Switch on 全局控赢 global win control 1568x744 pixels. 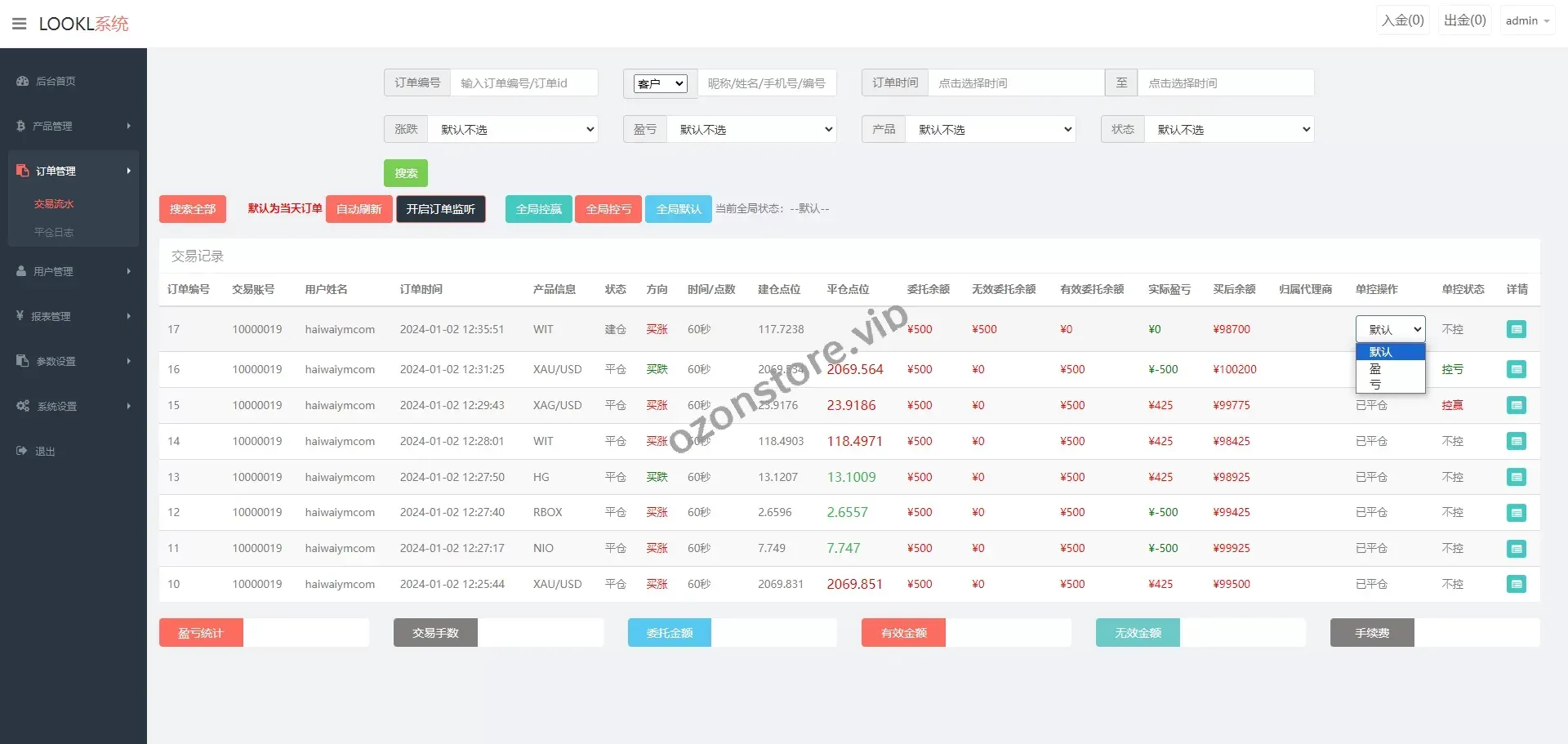click(538, 209)
